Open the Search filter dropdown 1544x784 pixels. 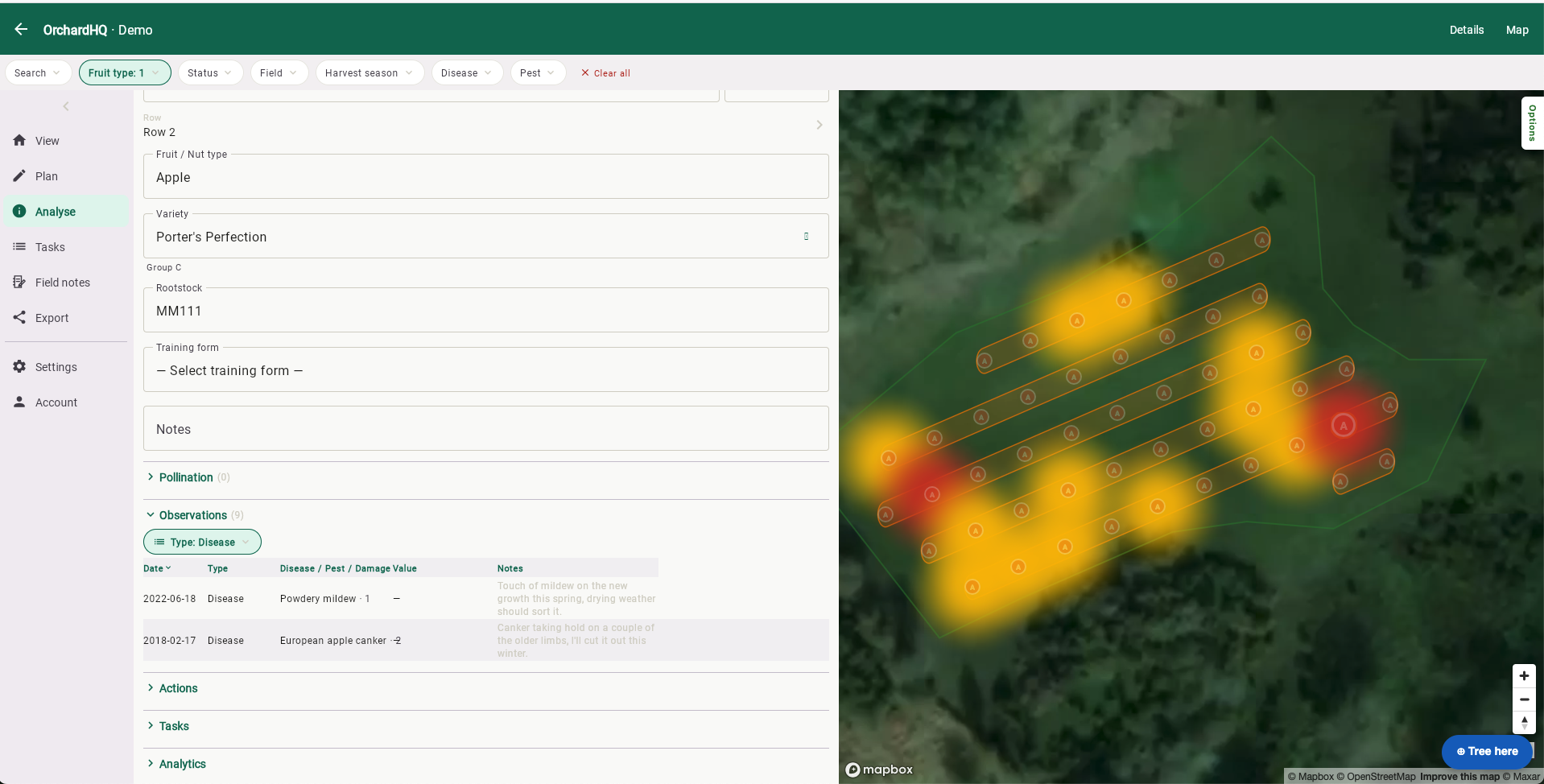[38, 72]
